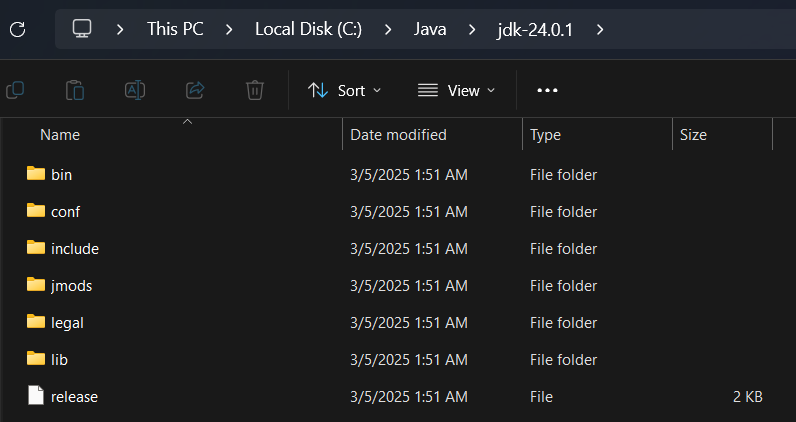Expand chevron after This PC

pos(229,29)
